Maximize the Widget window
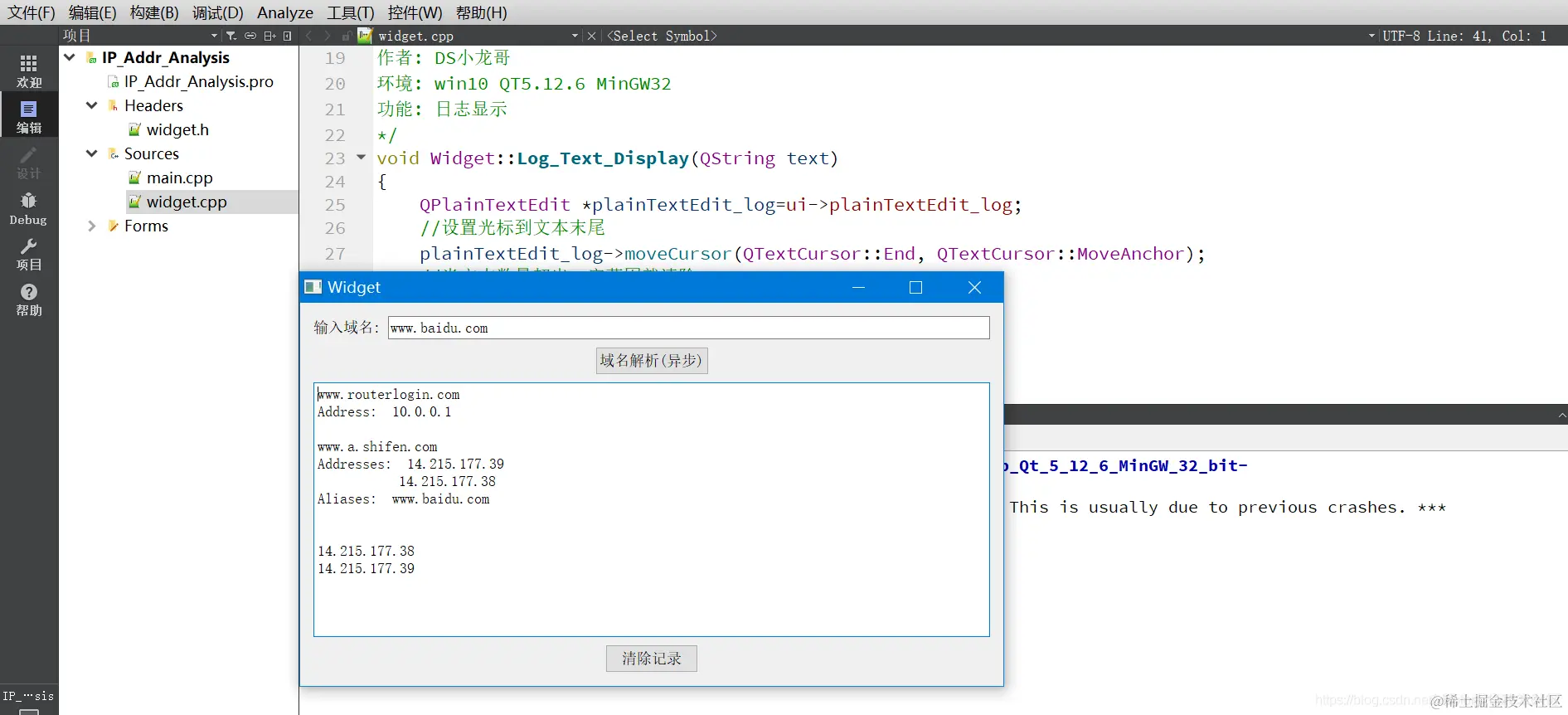This screenshot has width=1568, height=715. click(x=916, y=287)
